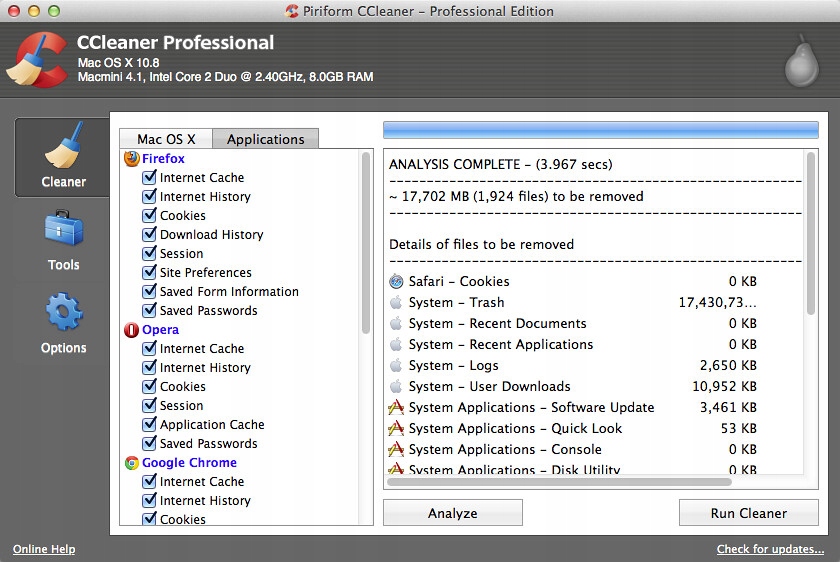Disable Opera Cookies checkbox

tap(149, 387)
